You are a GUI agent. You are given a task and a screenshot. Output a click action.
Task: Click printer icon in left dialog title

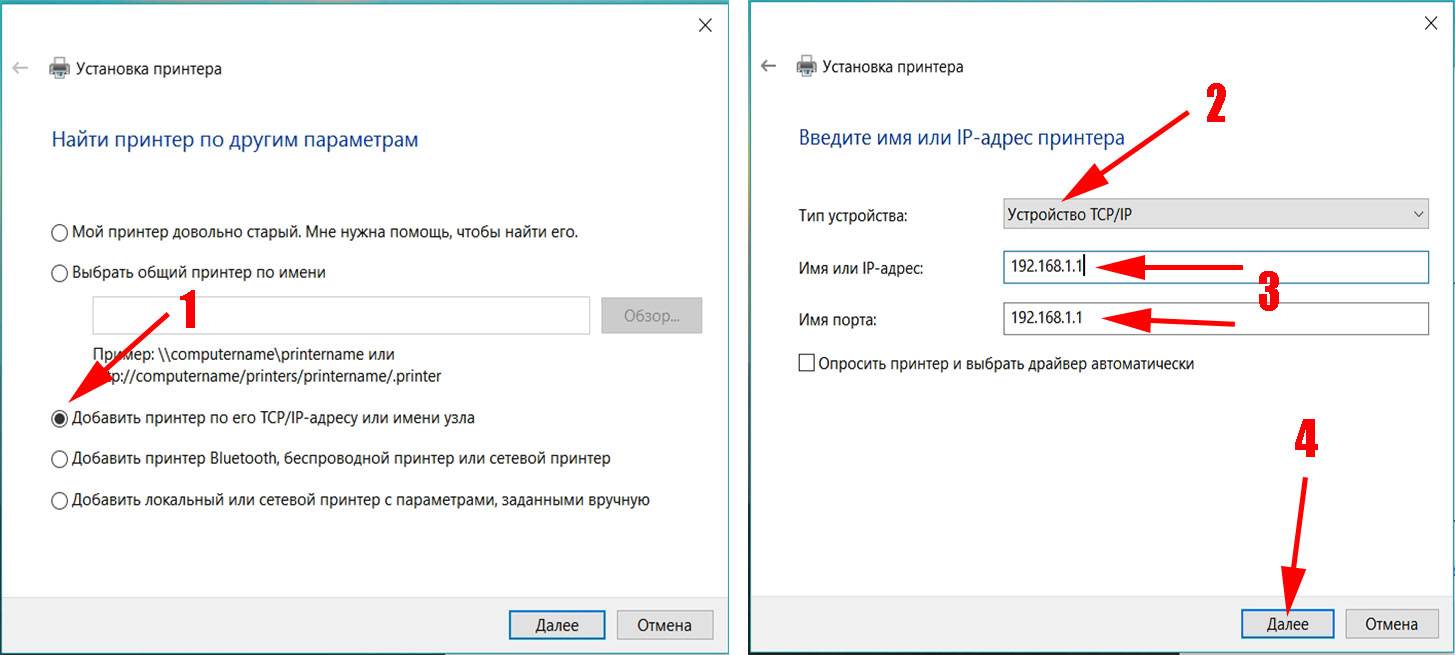[x=59, y=69]
